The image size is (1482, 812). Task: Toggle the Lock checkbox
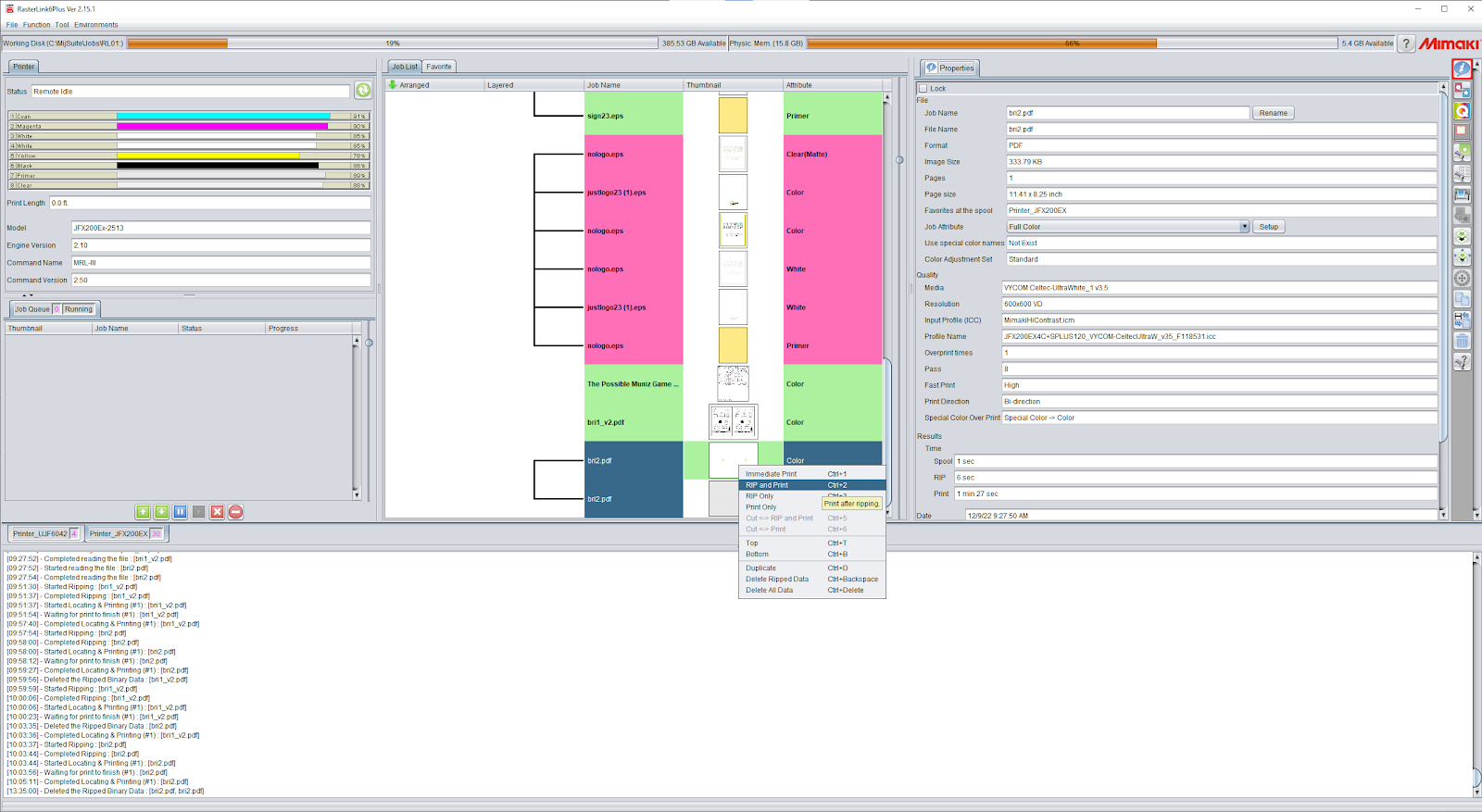923,89
